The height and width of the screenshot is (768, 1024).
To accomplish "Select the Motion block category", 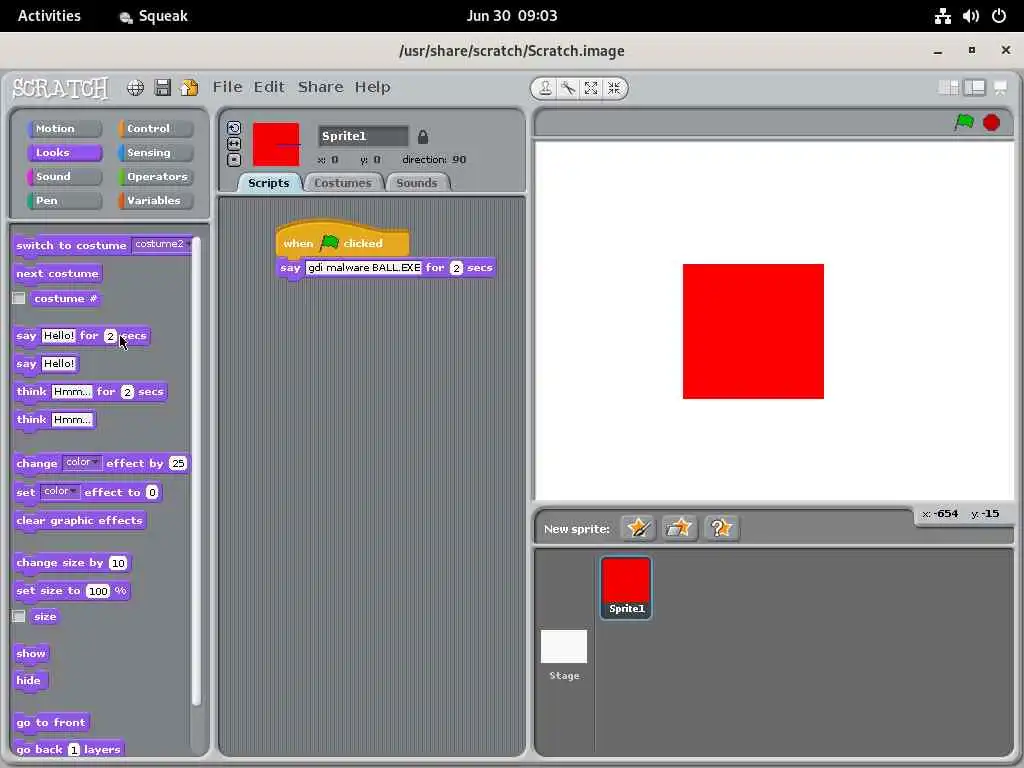I will tap(65, 129).
